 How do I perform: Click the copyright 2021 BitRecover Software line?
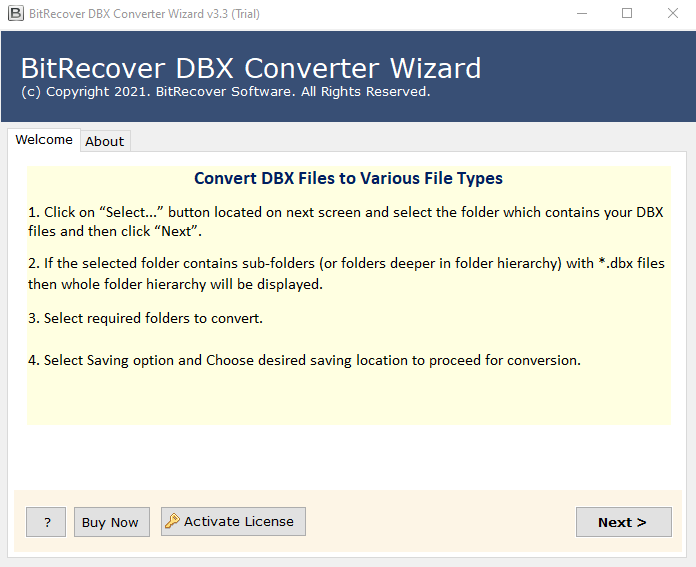coord(226,91)
